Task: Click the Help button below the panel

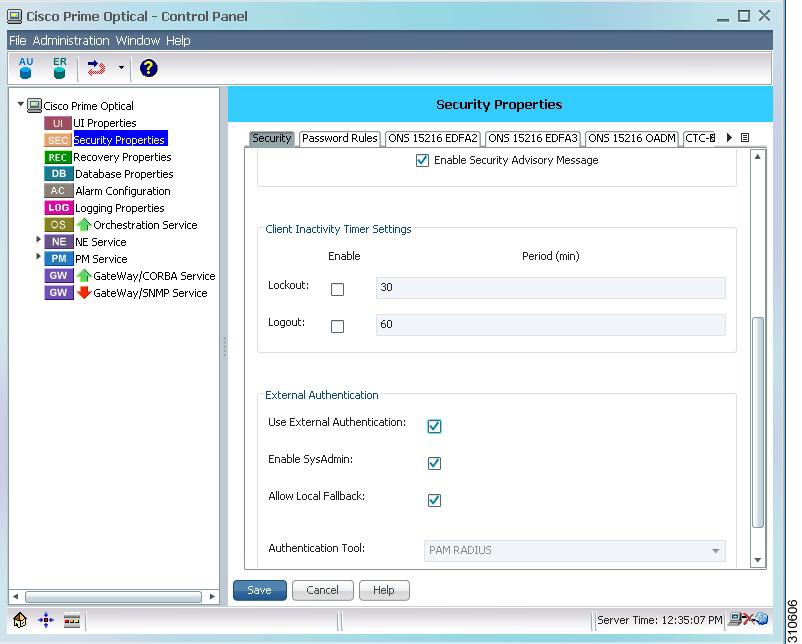Action: [384, 590]
